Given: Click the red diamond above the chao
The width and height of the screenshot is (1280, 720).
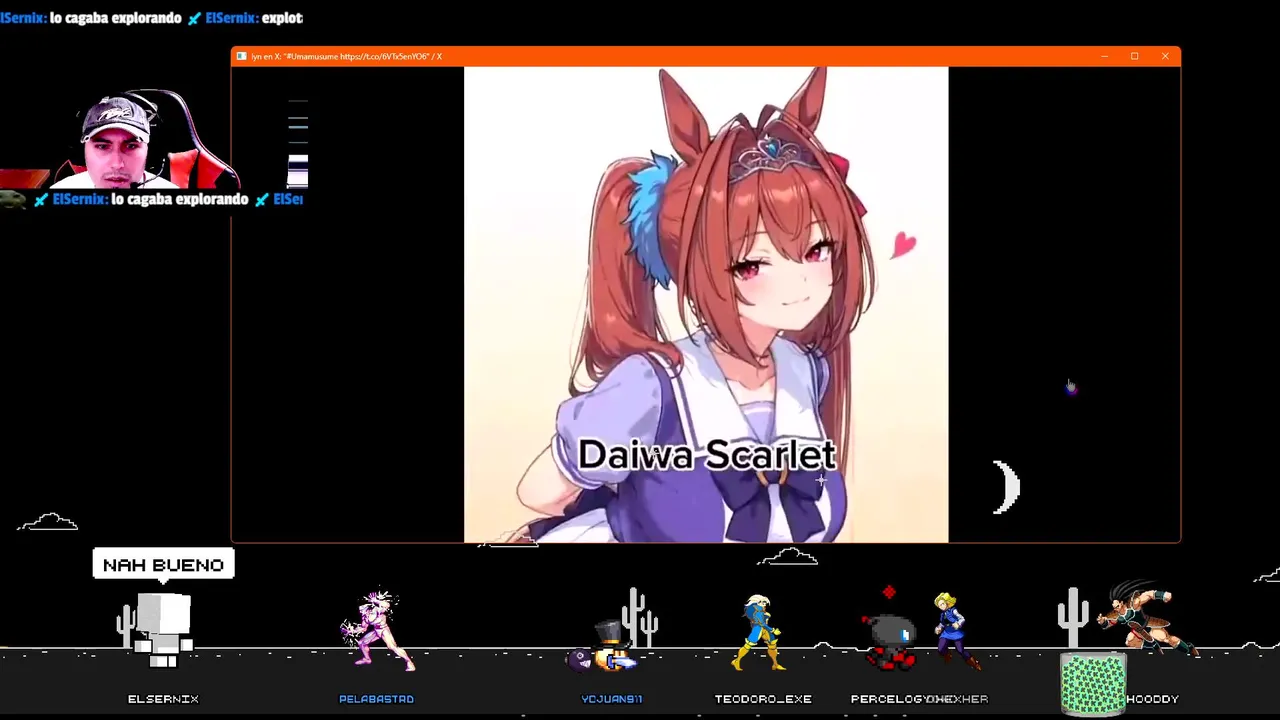Looking at the screenshot, I should 889,593.
